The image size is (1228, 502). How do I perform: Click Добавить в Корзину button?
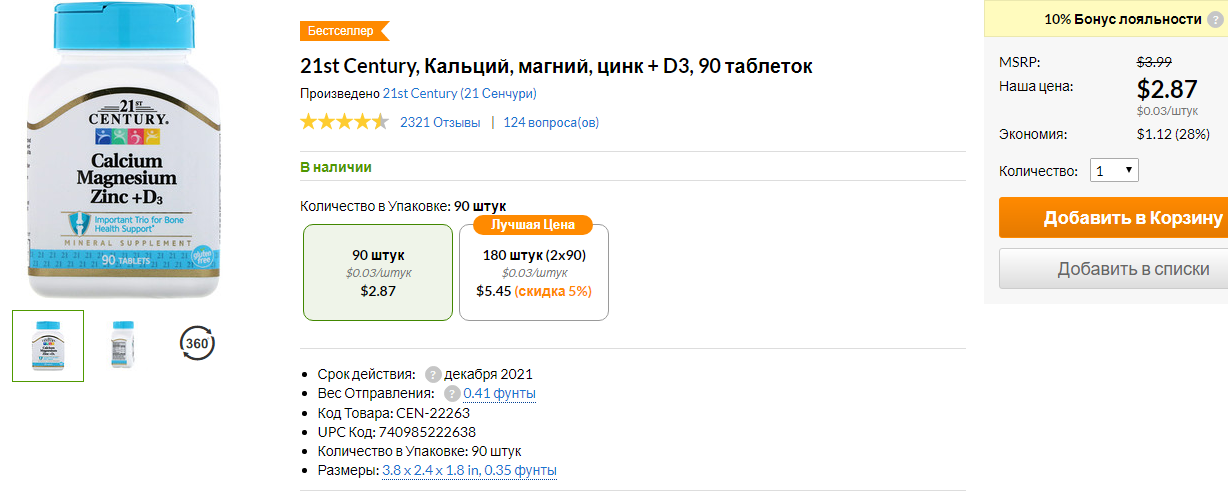[x=1113, y=218]
